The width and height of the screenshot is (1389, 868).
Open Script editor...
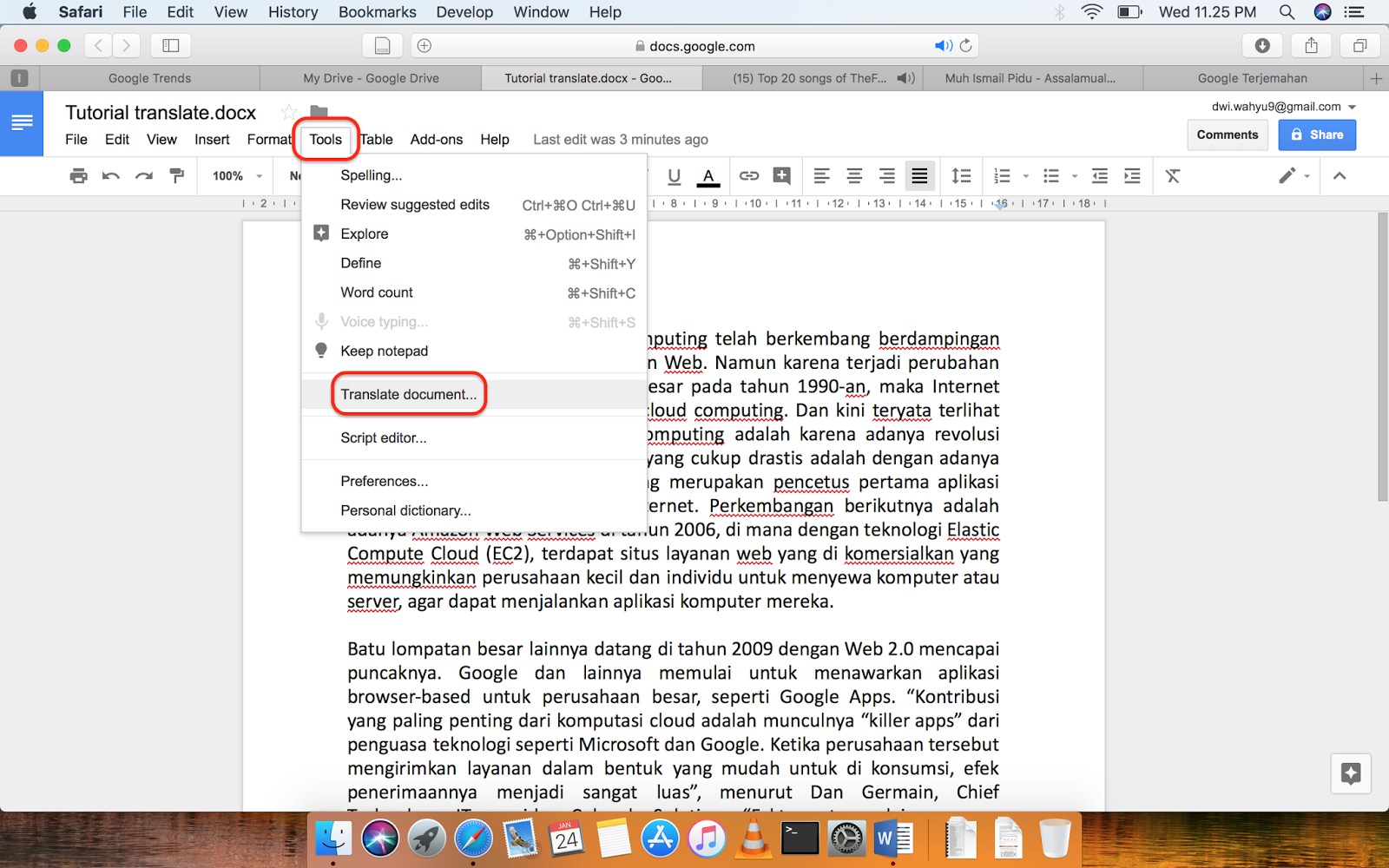(474, 437)
